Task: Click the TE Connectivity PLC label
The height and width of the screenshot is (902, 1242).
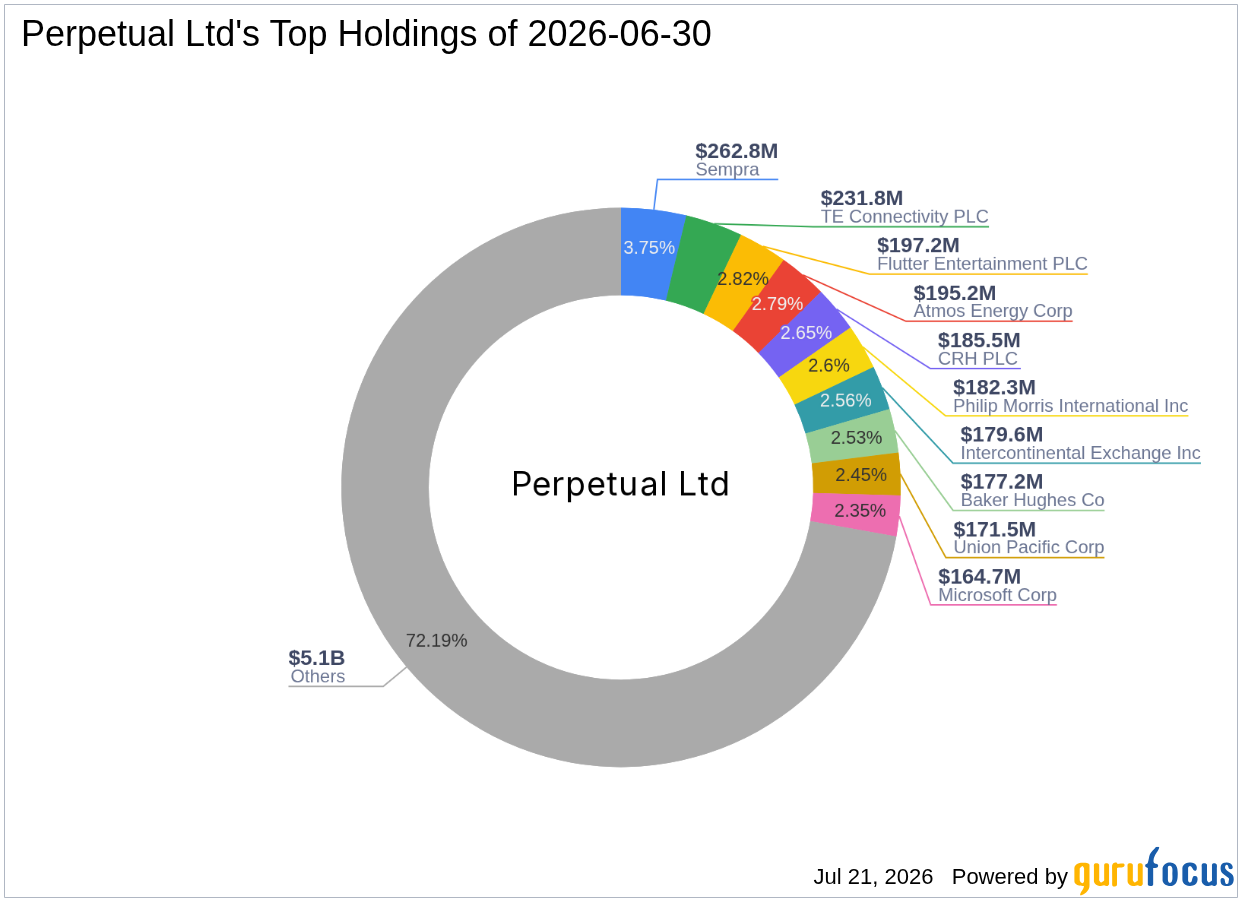Action: pyautogui.click(x=904, y=217)
